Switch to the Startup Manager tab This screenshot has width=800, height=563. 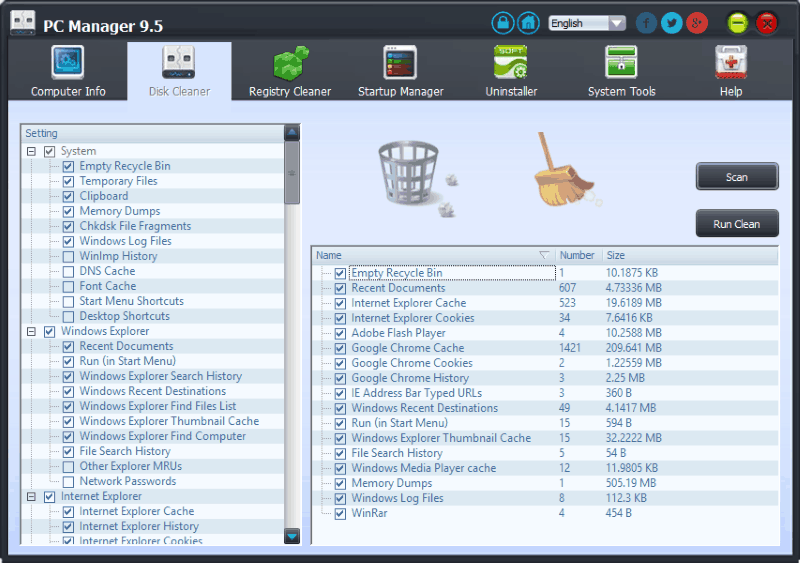click(401, 70)
